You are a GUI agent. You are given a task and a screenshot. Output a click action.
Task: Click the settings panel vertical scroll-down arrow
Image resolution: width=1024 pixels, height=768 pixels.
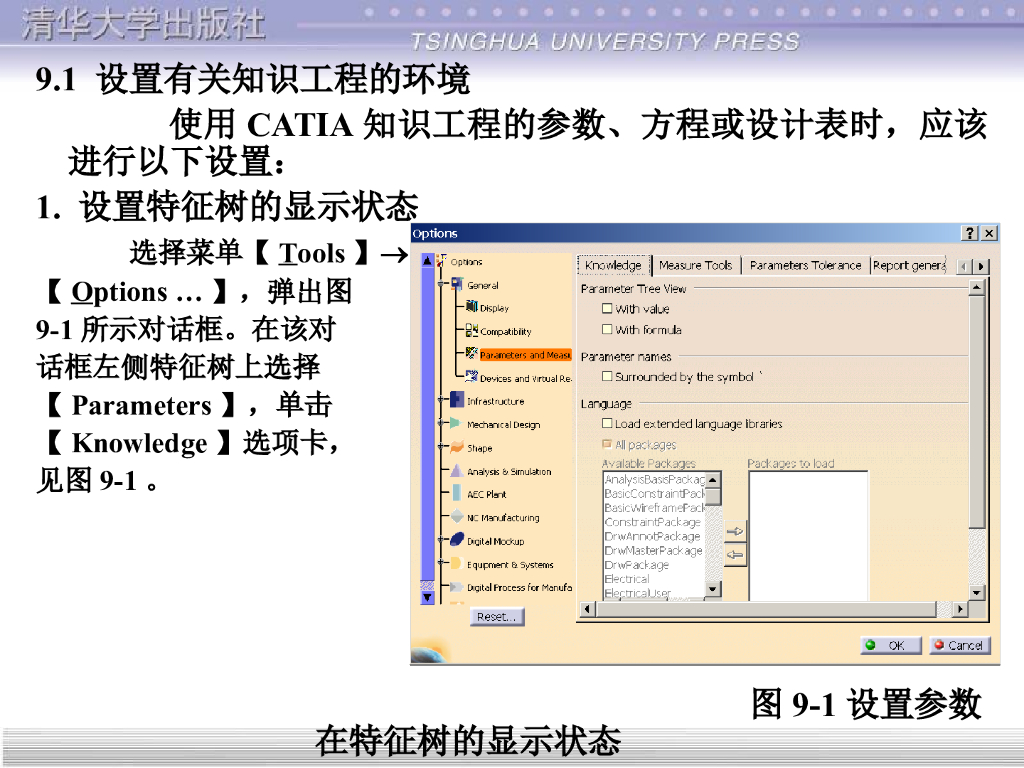pyautogui.click(x=976, y=593)
